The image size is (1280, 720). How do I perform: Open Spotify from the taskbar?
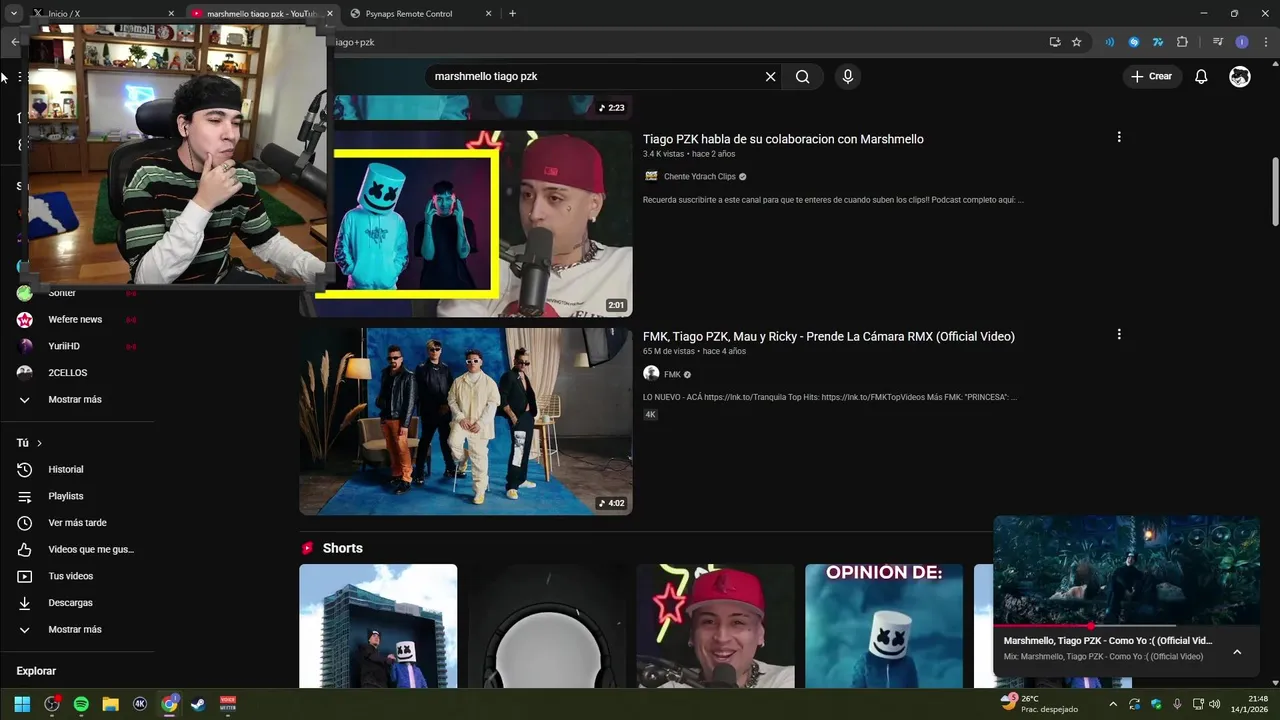click(x=81, y=704)
